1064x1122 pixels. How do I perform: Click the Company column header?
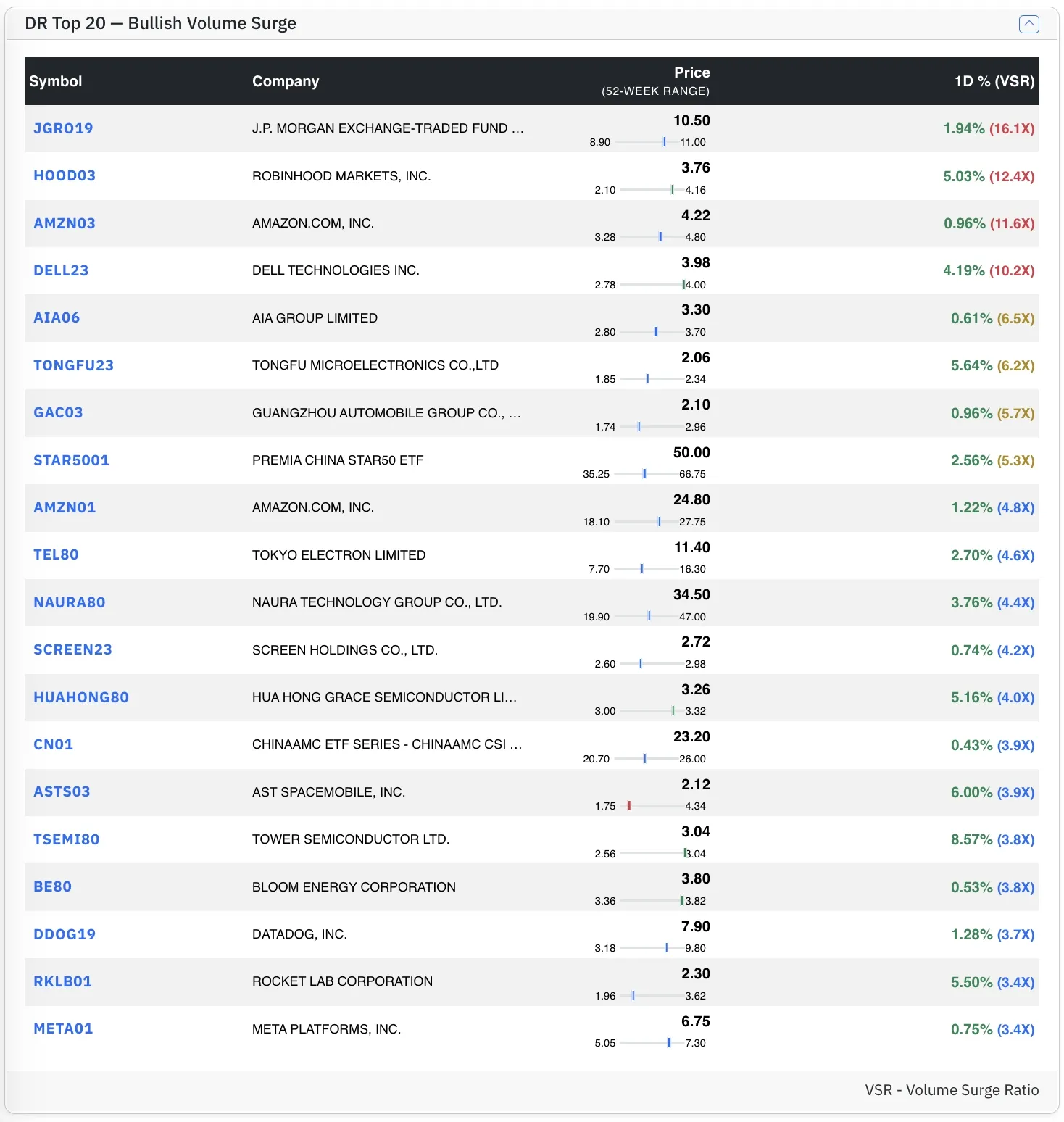(286, 81)
